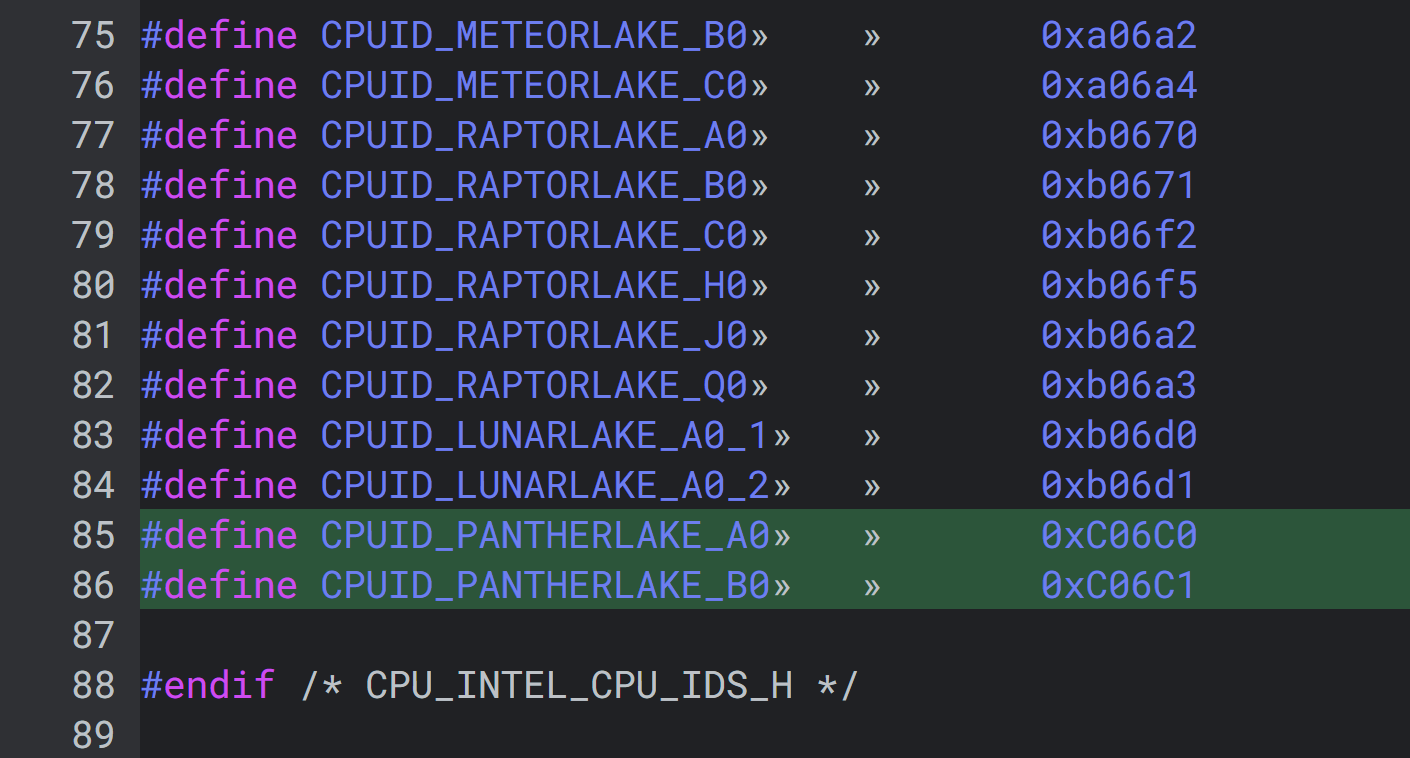Click the #define keyword on line 82
The height and width of the screenshot is (758, 1410).
tap(219, 386)
